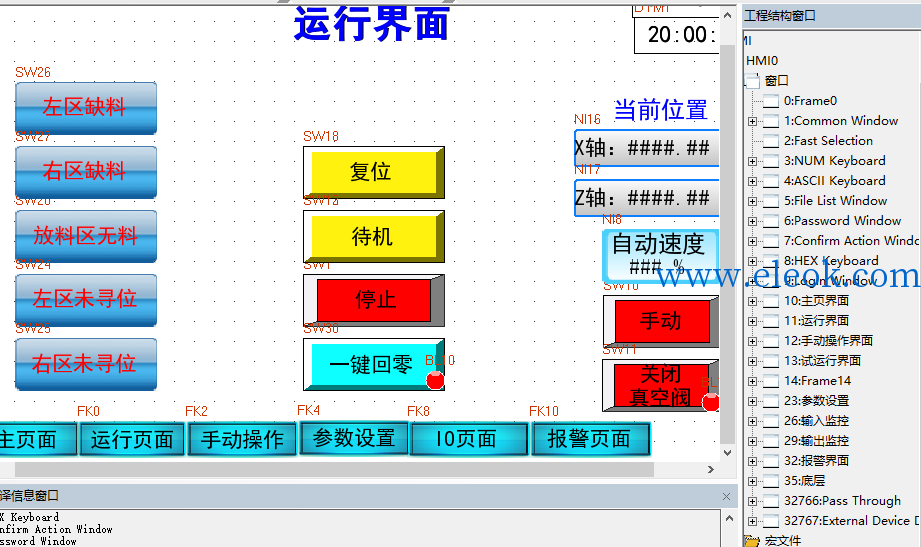Click the IO页面 function key
This screenshot has width=921, height=547.
click(x=469, y=439)
